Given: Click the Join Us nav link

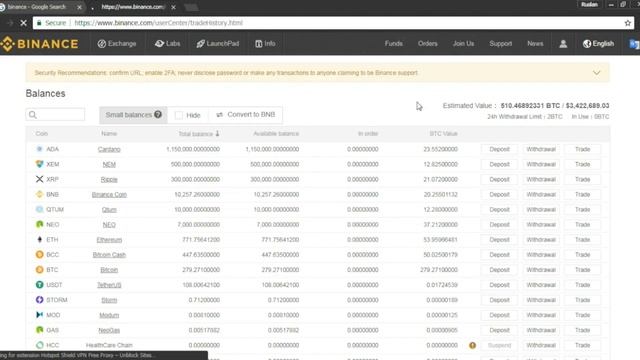Looking at the screenshot, I should pos(463,44).
